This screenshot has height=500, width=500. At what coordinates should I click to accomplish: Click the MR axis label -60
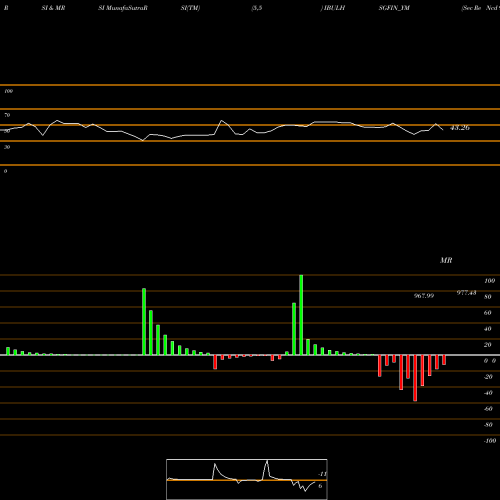488,409
